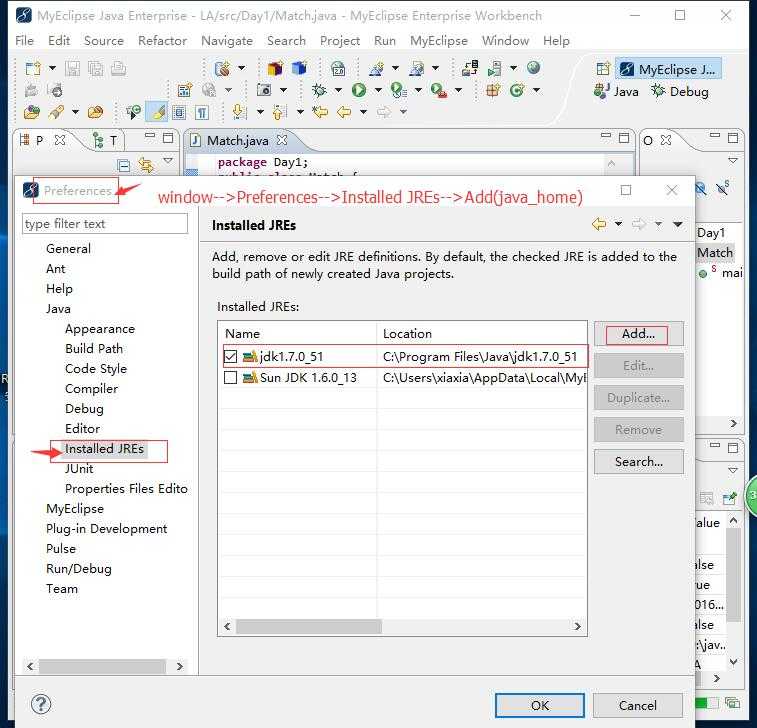757x728 pixels.
Task: Open the back history dropdown in Preferences
Action: tap(618, 224)
